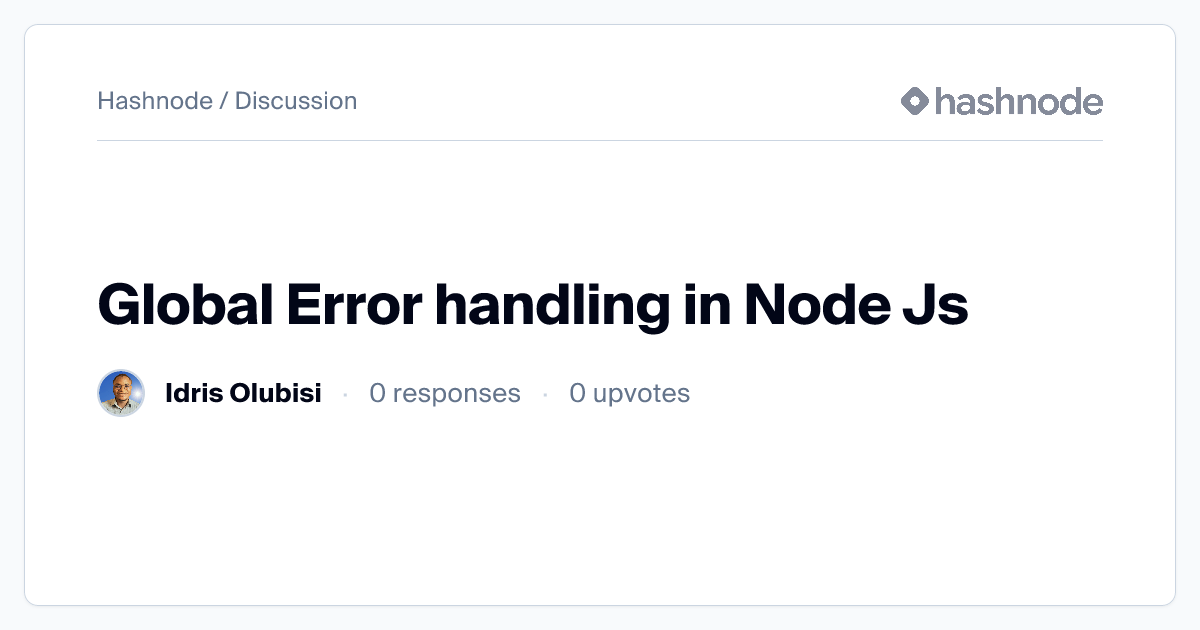Click the Hashnode breadcrumb link
The width and height of the screenshot is (1200, 630).
[x=155, y=101]
